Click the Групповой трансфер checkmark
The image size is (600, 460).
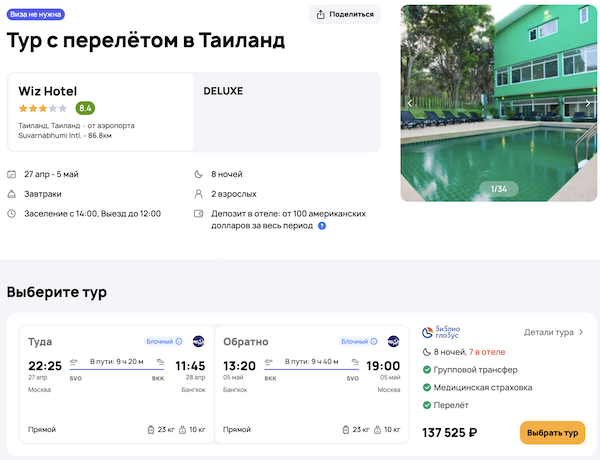427,370
